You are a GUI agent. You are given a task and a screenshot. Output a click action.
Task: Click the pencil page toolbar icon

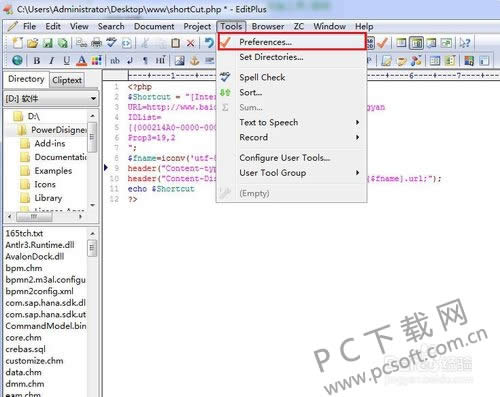coord(386,61)
